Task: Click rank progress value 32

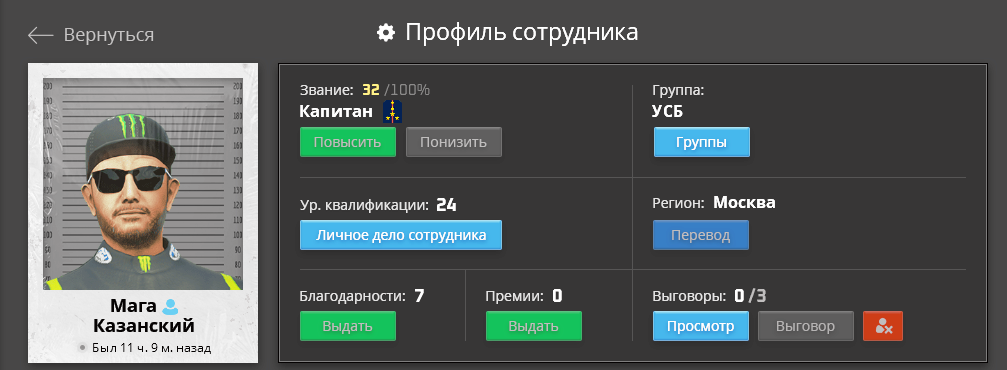Action: tap(371, 90)
